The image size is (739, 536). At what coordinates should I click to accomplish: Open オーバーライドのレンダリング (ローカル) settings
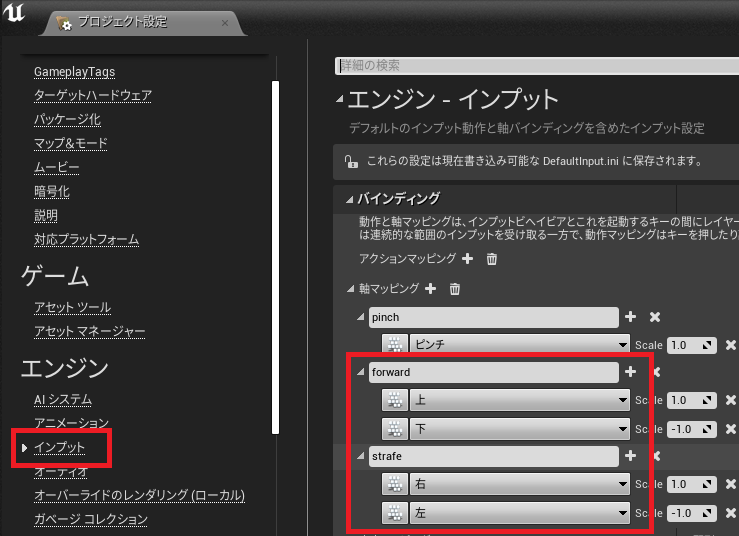140,495
